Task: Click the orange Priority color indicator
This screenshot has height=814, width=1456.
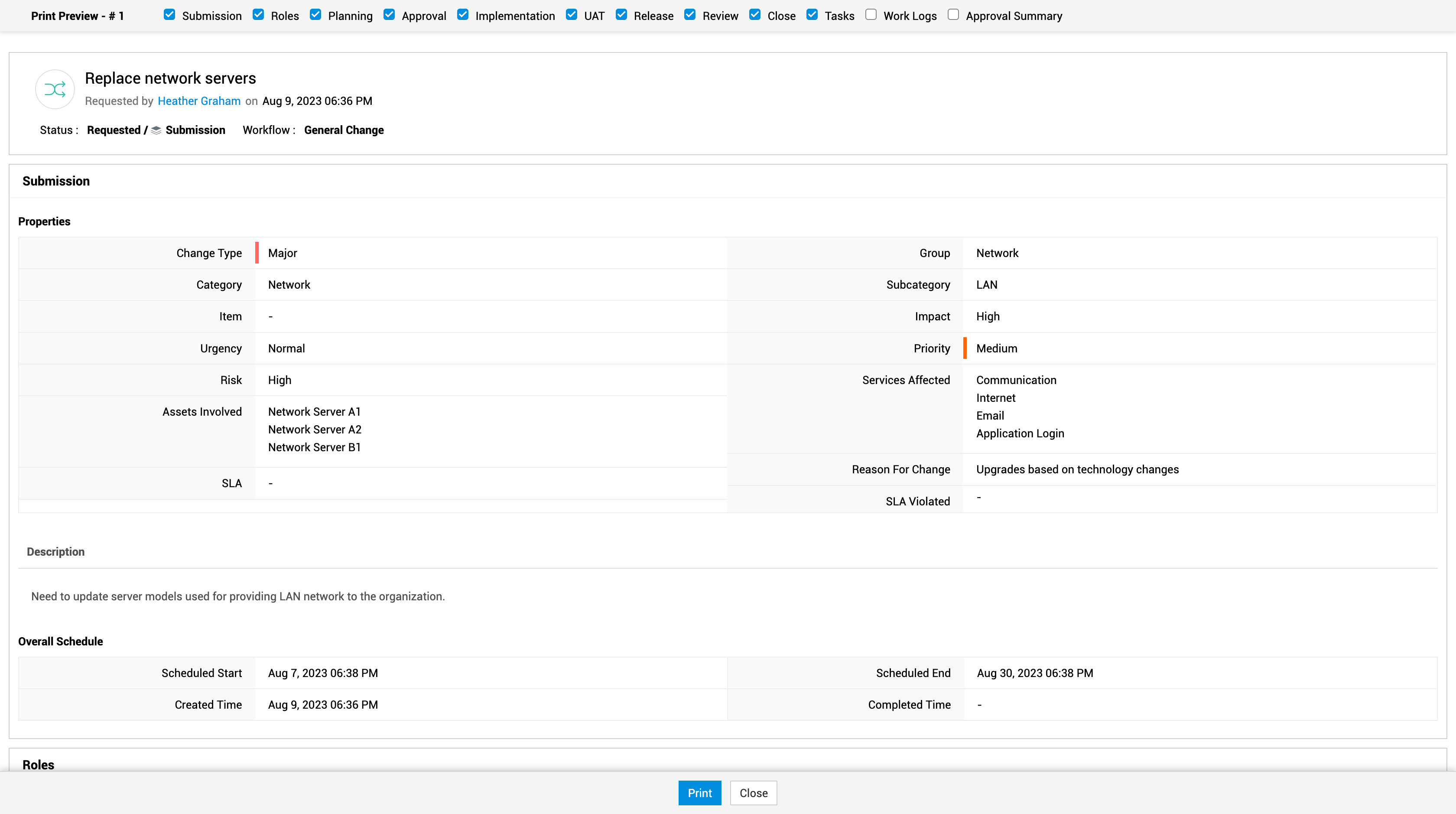Action: [x=965, y=348]
